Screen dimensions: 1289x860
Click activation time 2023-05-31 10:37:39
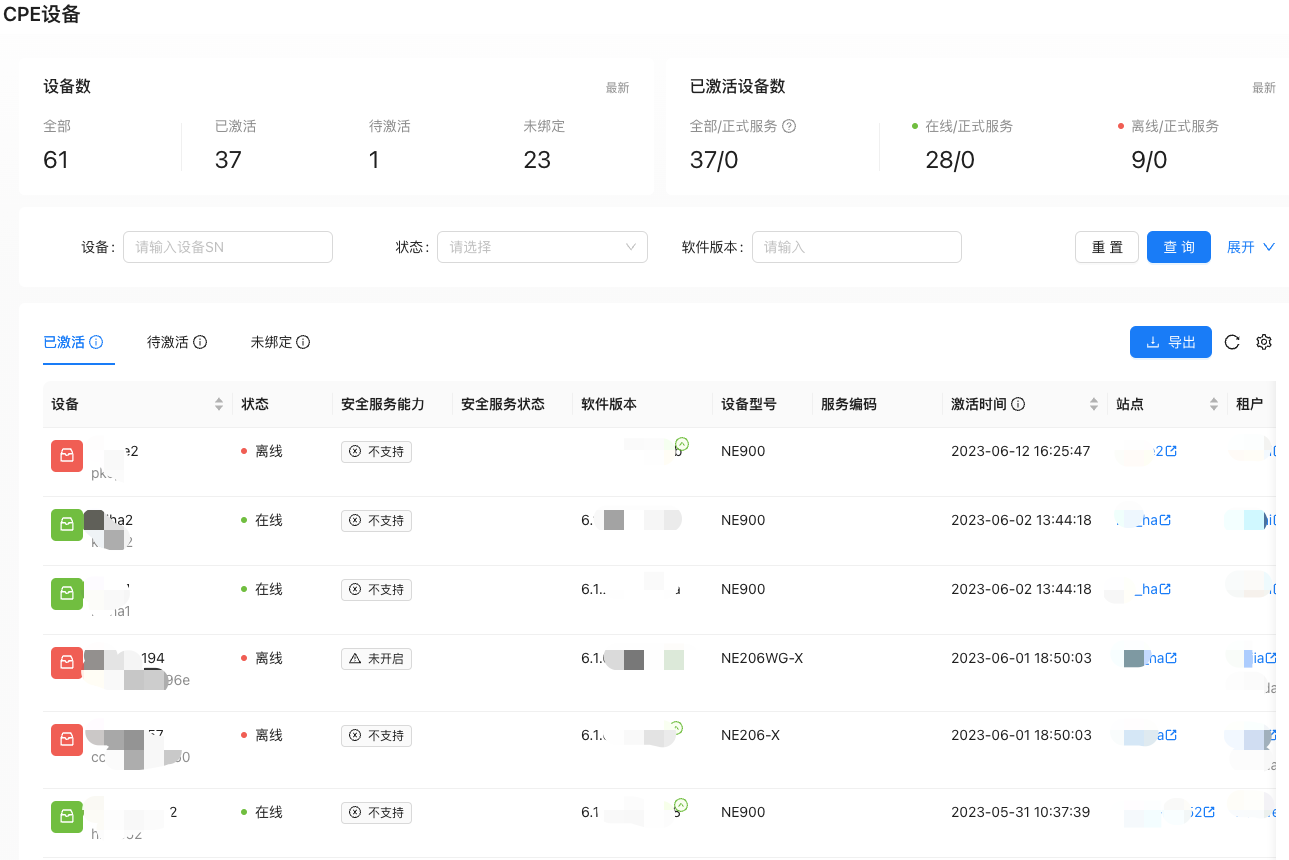click(x=1020, y=812)
